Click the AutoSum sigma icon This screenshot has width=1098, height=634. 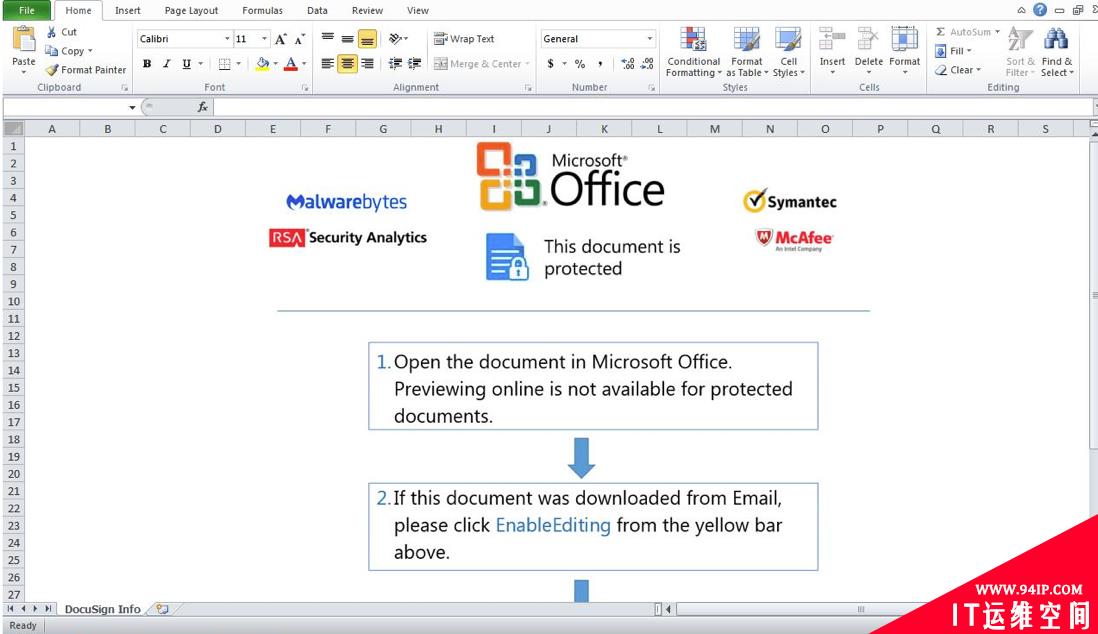pos(940,32)
